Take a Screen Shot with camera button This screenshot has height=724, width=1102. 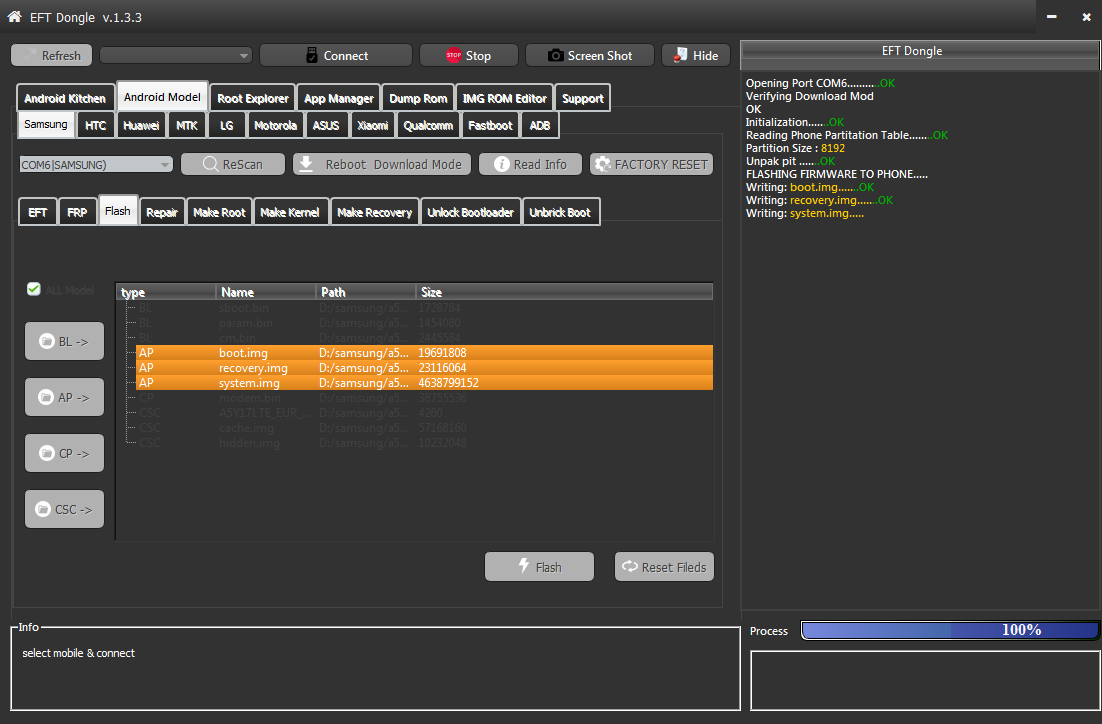[x=590, y=56]
